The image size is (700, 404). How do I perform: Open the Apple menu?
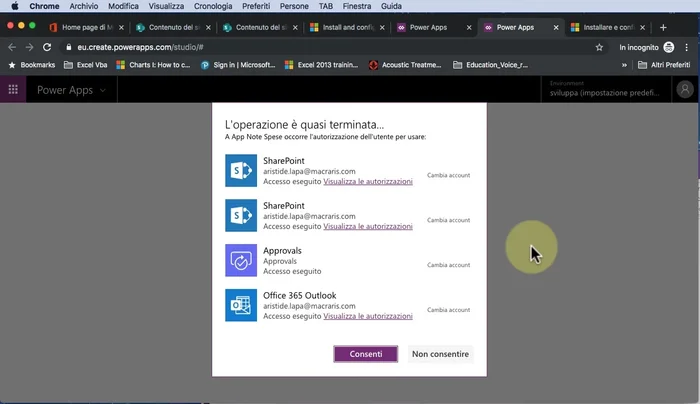pos(14,6)
